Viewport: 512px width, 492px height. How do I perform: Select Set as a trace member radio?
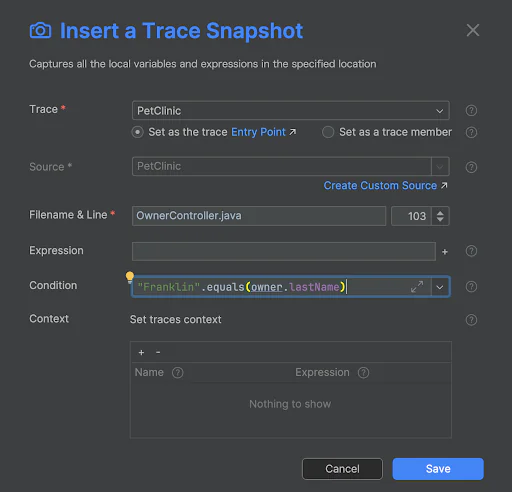click(328, 132)
